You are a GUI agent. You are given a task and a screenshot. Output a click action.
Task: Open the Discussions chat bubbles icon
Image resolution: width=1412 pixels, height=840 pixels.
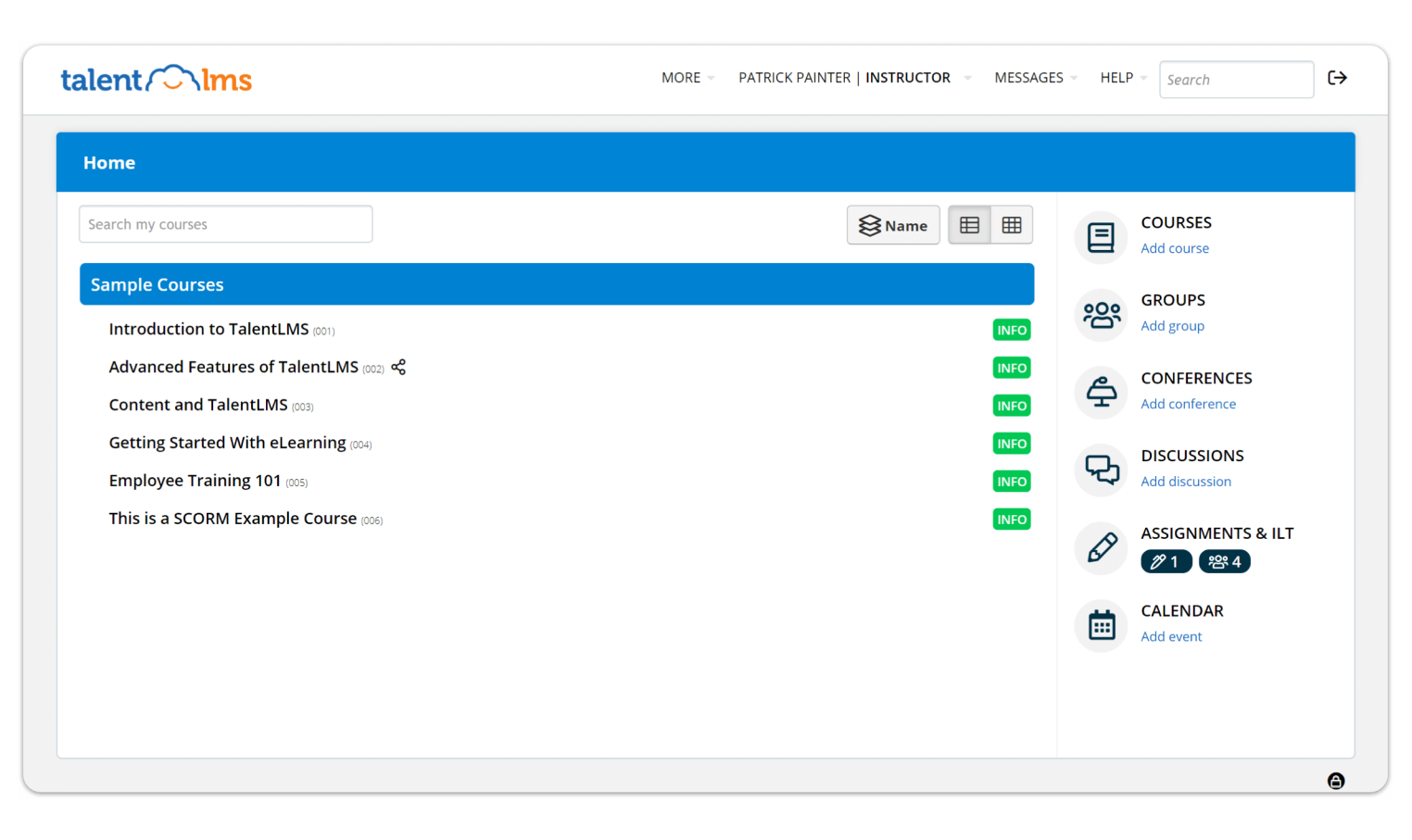coord(1101,470)
